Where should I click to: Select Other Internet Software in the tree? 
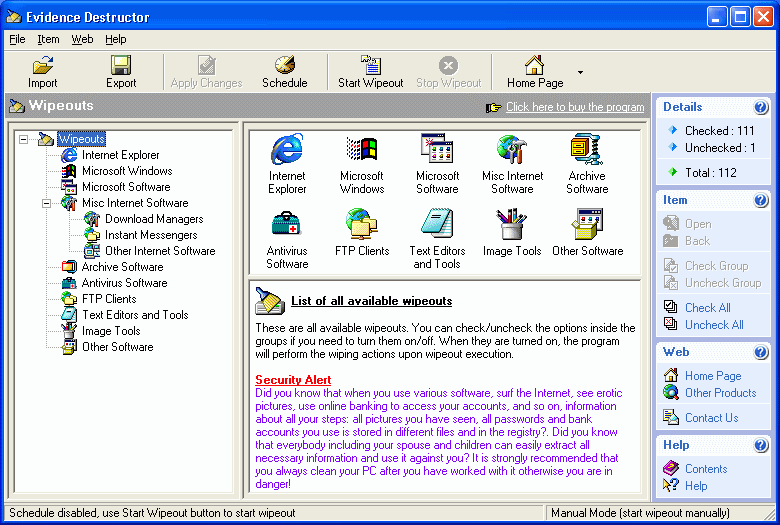[160, 251]
